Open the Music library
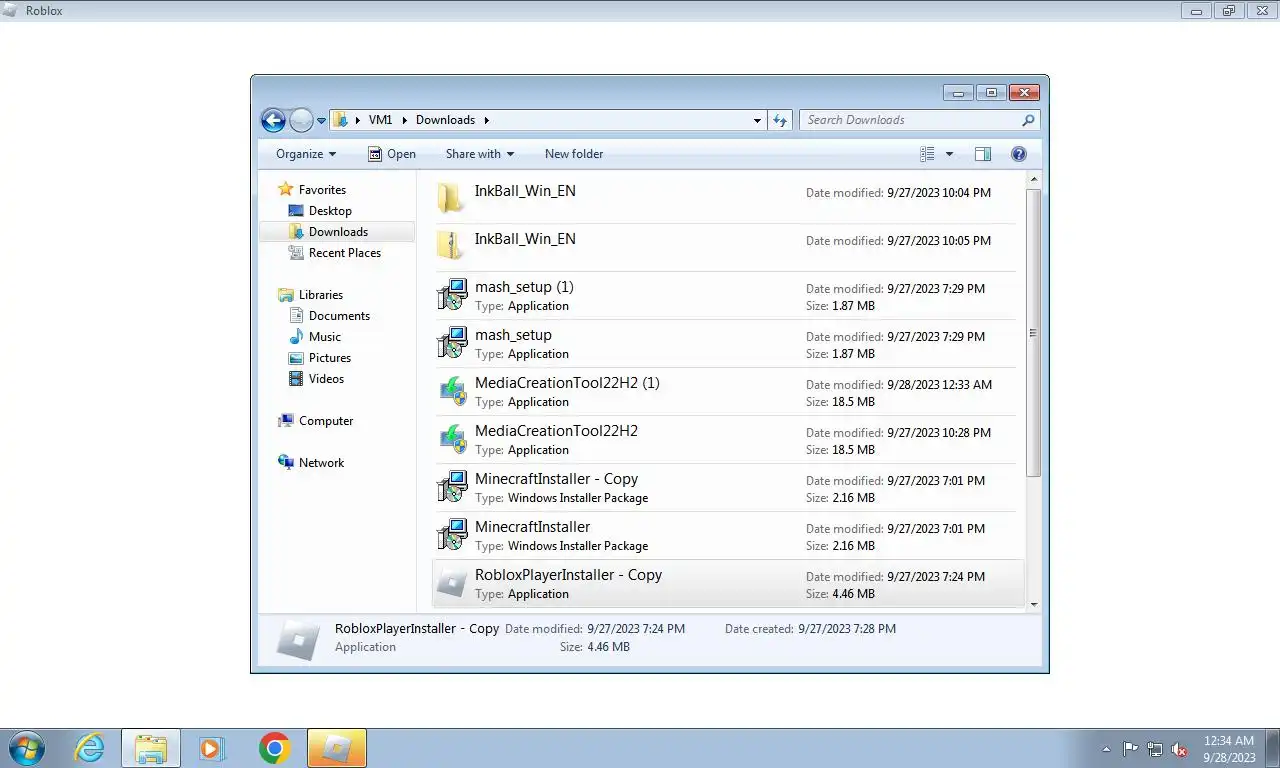 click(324, 337)
